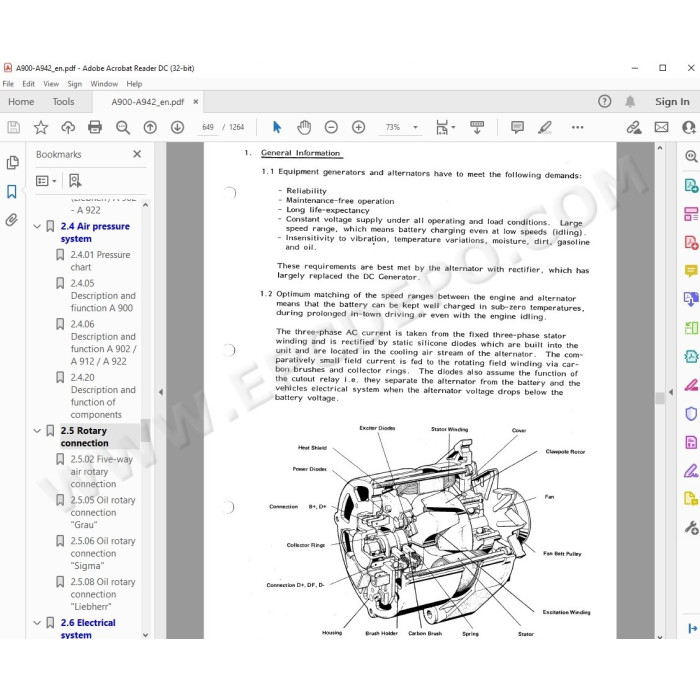Collapse the 2.6 Electrical system bookmark
700x700 pixels.
coord(37,623)
